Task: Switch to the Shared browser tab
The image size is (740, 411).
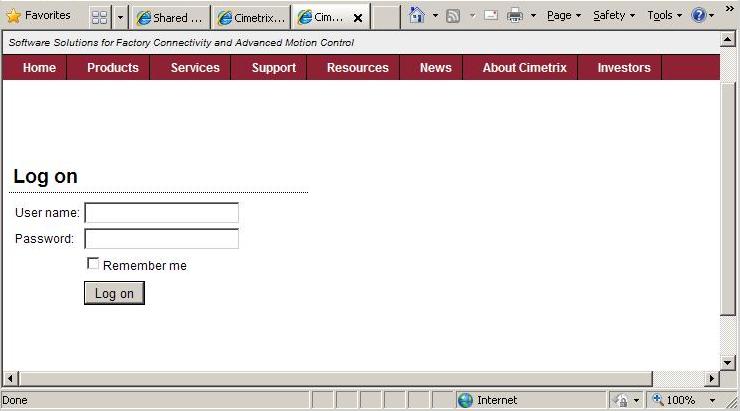Action: click(x=171, y=18)
